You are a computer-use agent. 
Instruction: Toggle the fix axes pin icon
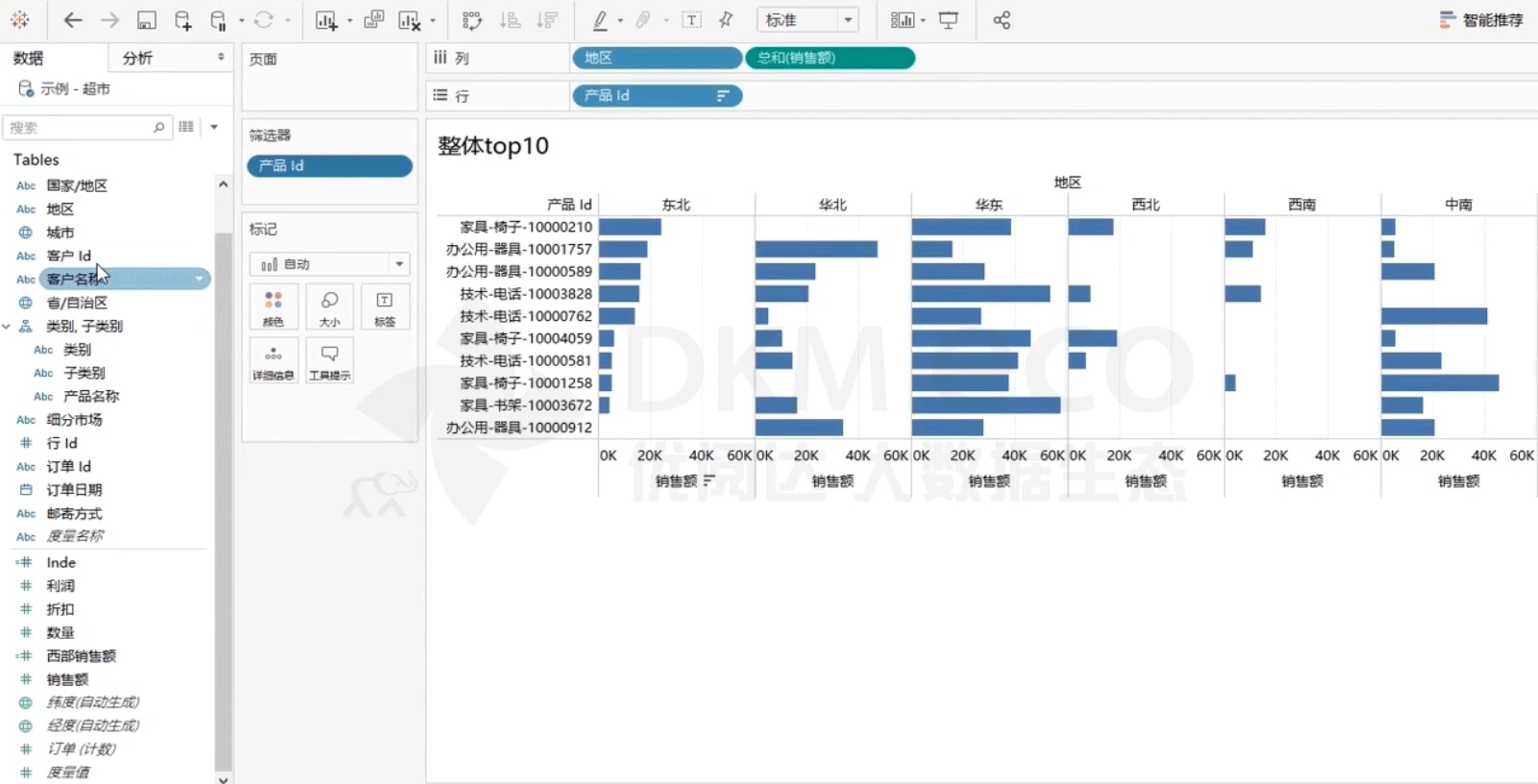[x=727, y=20]
